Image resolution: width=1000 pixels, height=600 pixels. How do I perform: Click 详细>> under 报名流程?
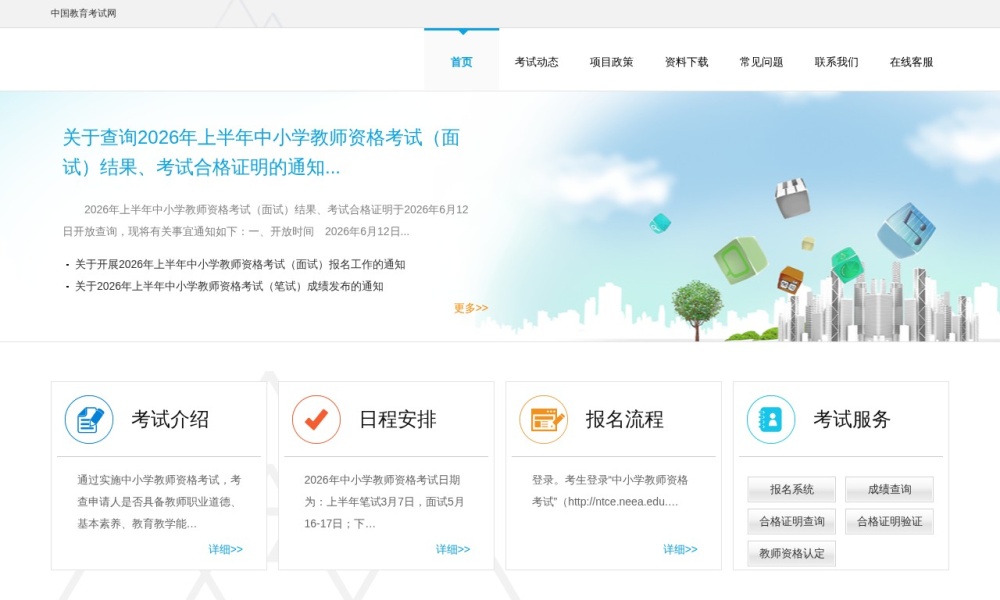click(680, 549)
